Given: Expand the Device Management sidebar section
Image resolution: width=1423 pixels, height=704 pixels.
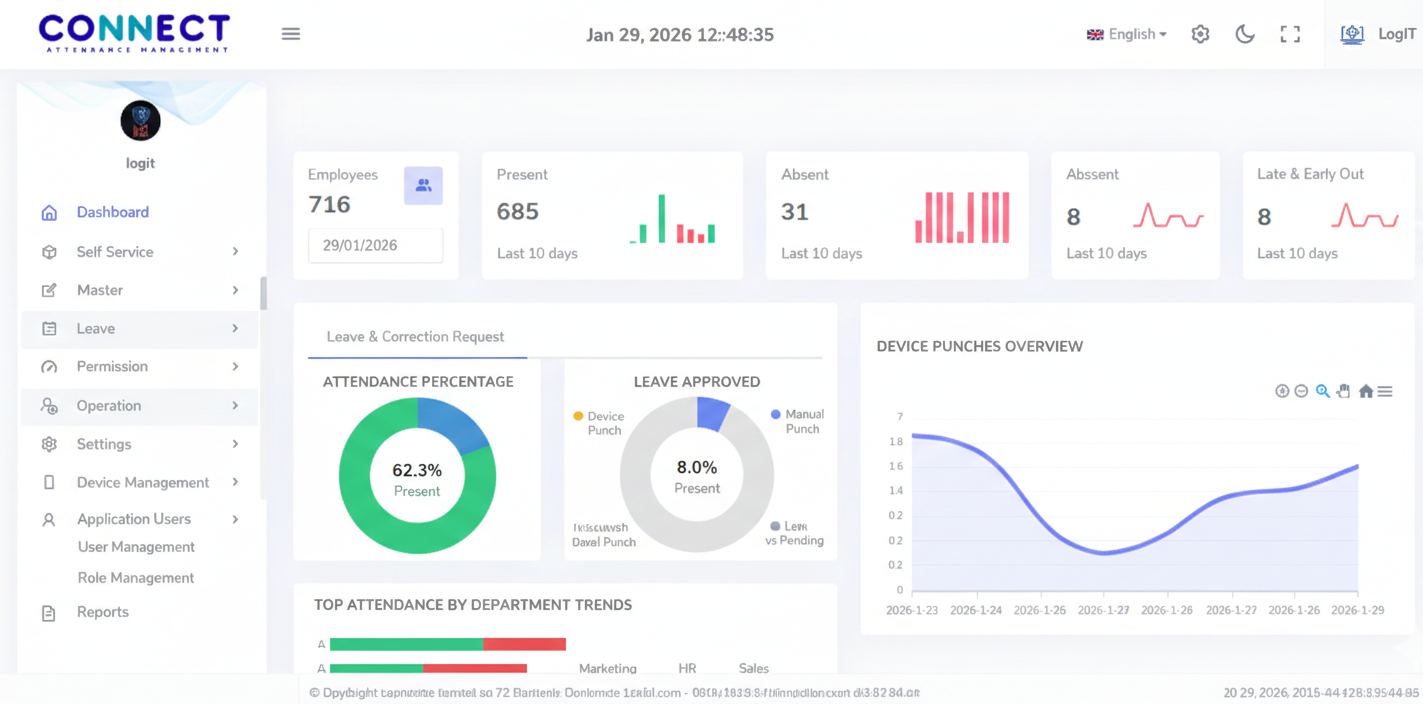Looking at the screenshot, I should click(x=139, y=482).
